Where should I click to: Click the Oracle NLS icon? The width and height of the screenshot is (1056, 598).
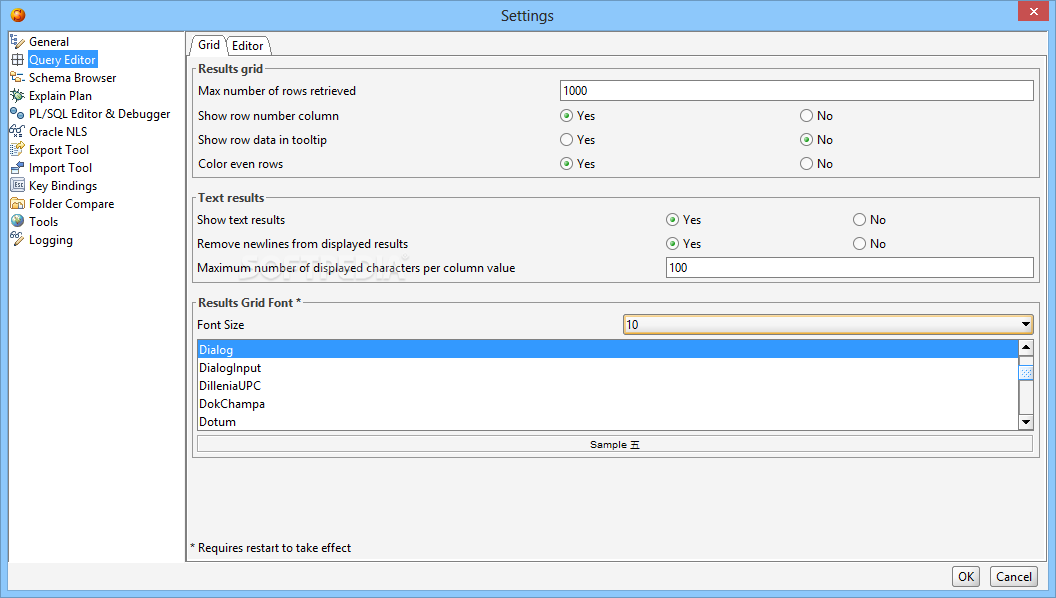[18, 131]
